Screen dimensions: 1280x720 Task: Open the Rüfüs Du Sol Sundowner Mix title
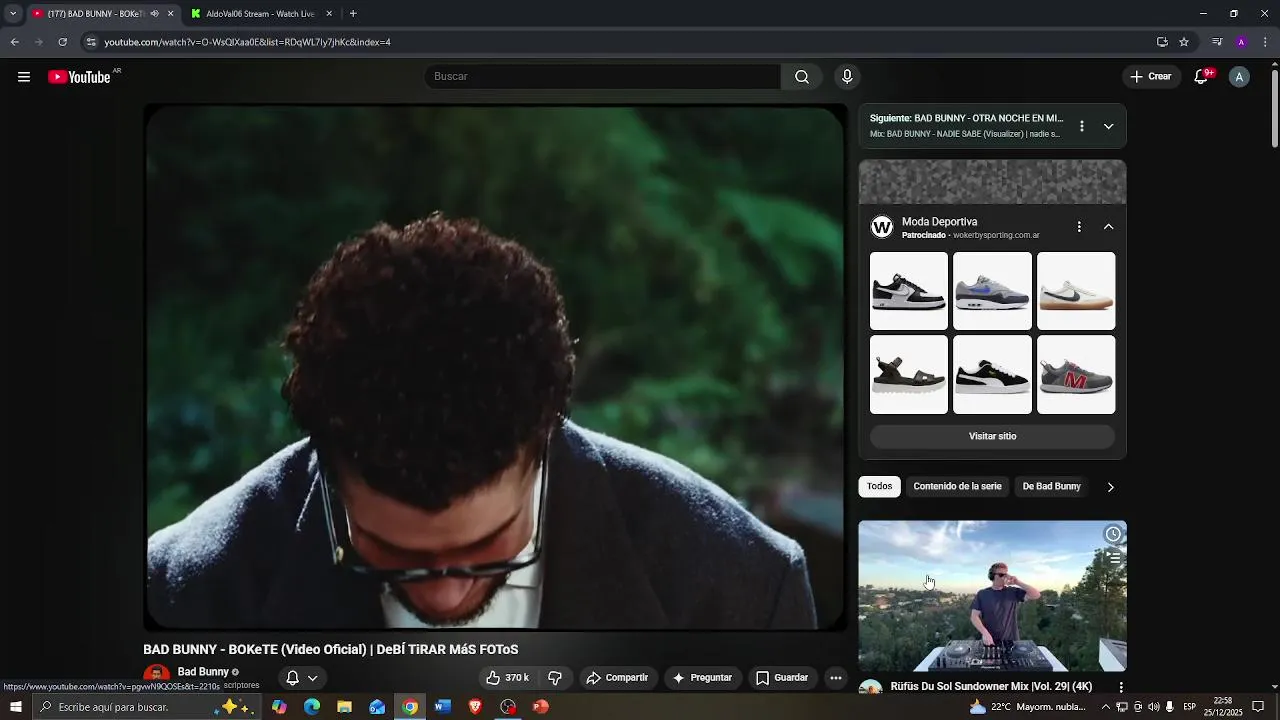click(x=991, y=686)
